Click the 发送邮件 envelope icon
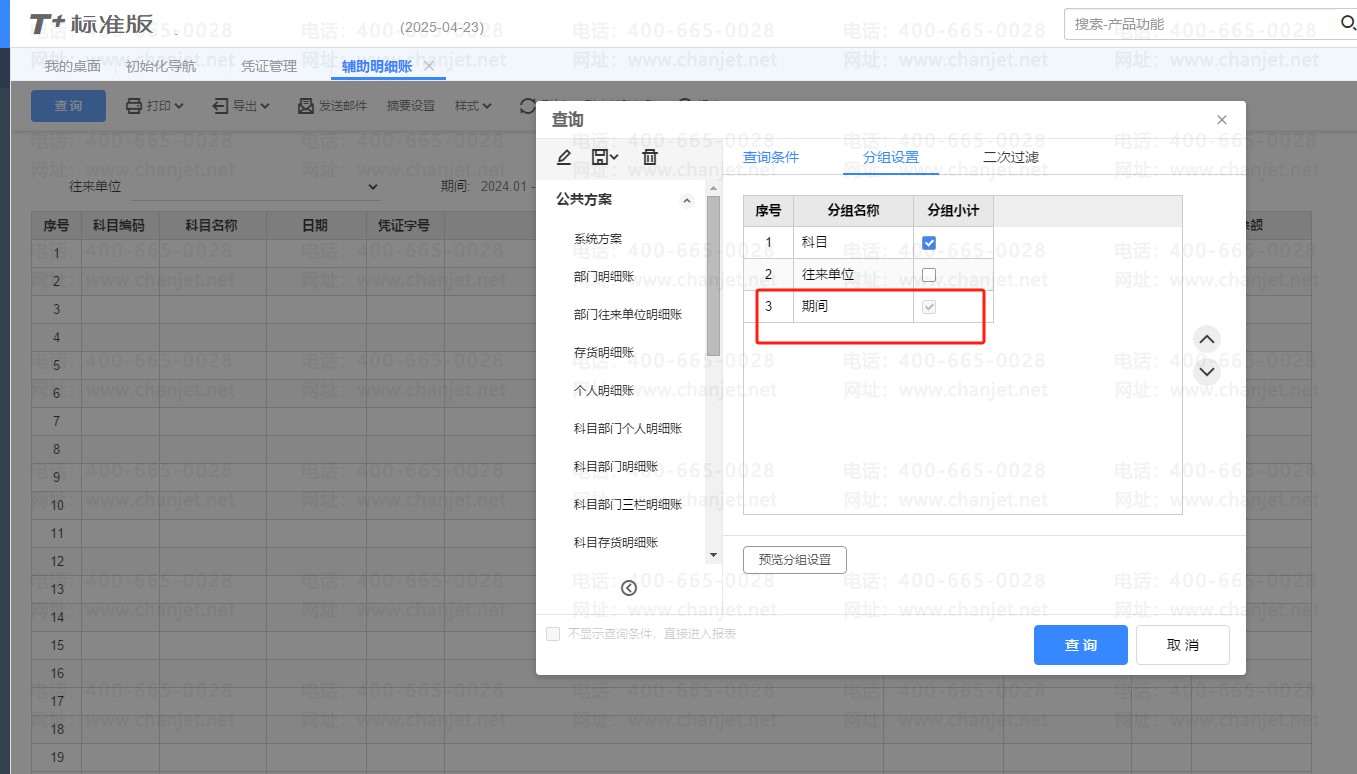1357x774 pixels. pyautogui.click(x=306, y=105)
